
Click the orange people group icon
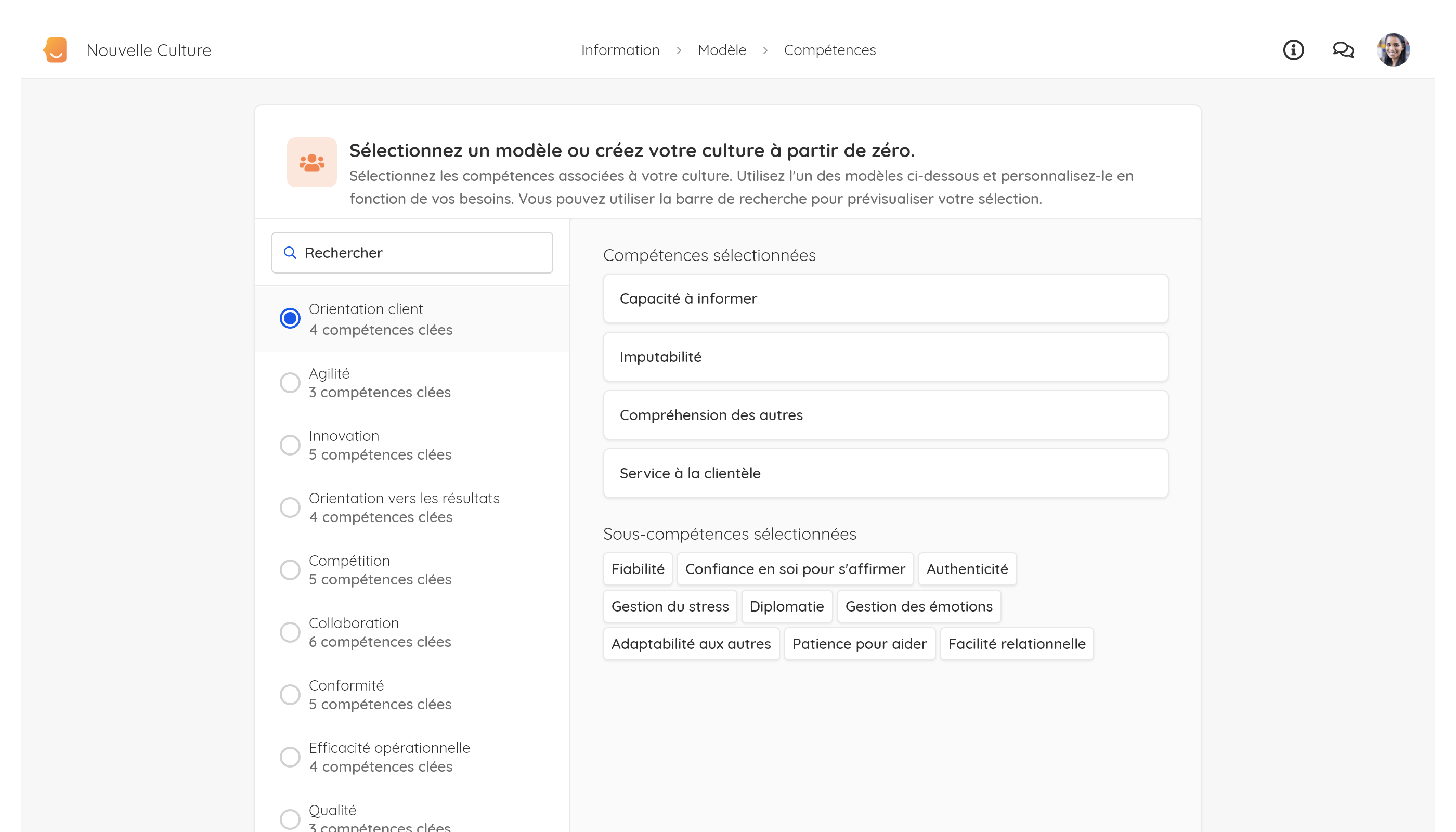click(x=312, y=162)
